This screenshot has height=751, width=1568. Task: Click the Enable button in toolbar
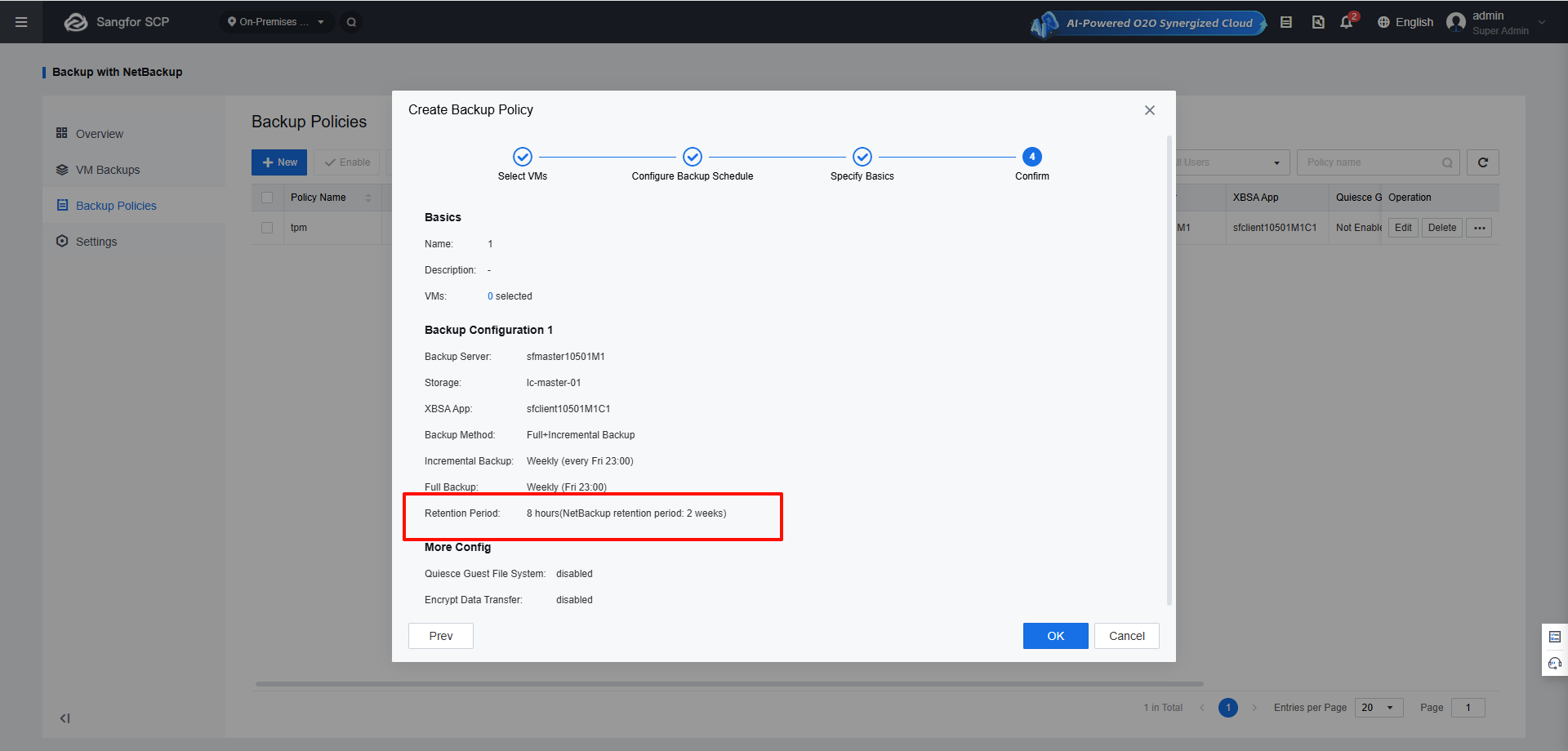pos(347,162)
